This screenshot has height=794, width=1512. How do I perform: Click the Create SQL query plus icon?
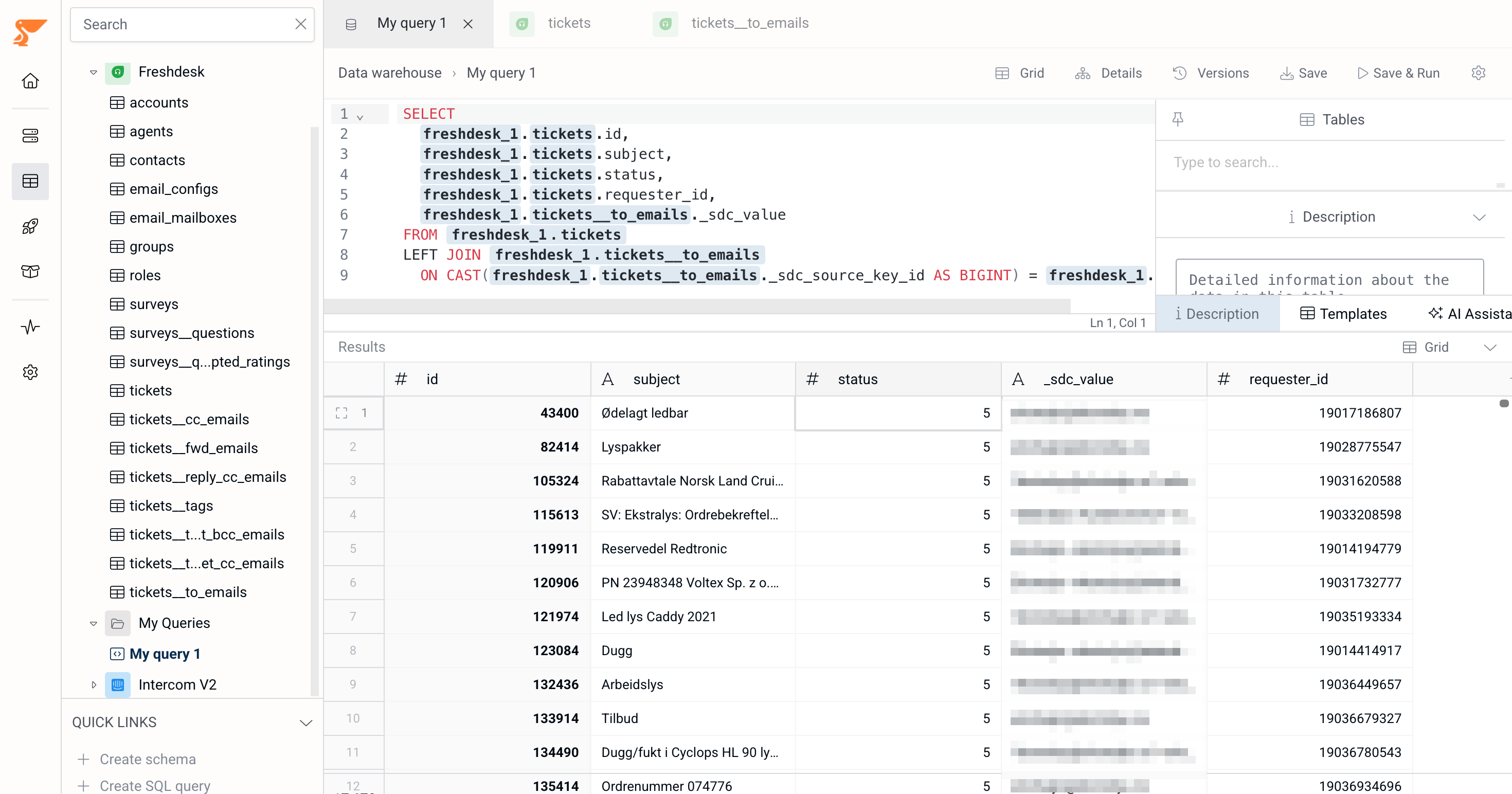coord(83,786)
